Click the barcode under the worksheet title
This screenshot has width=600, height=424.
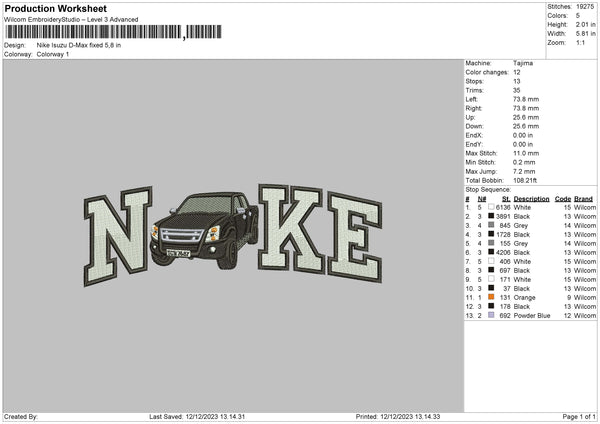(114, 32)
